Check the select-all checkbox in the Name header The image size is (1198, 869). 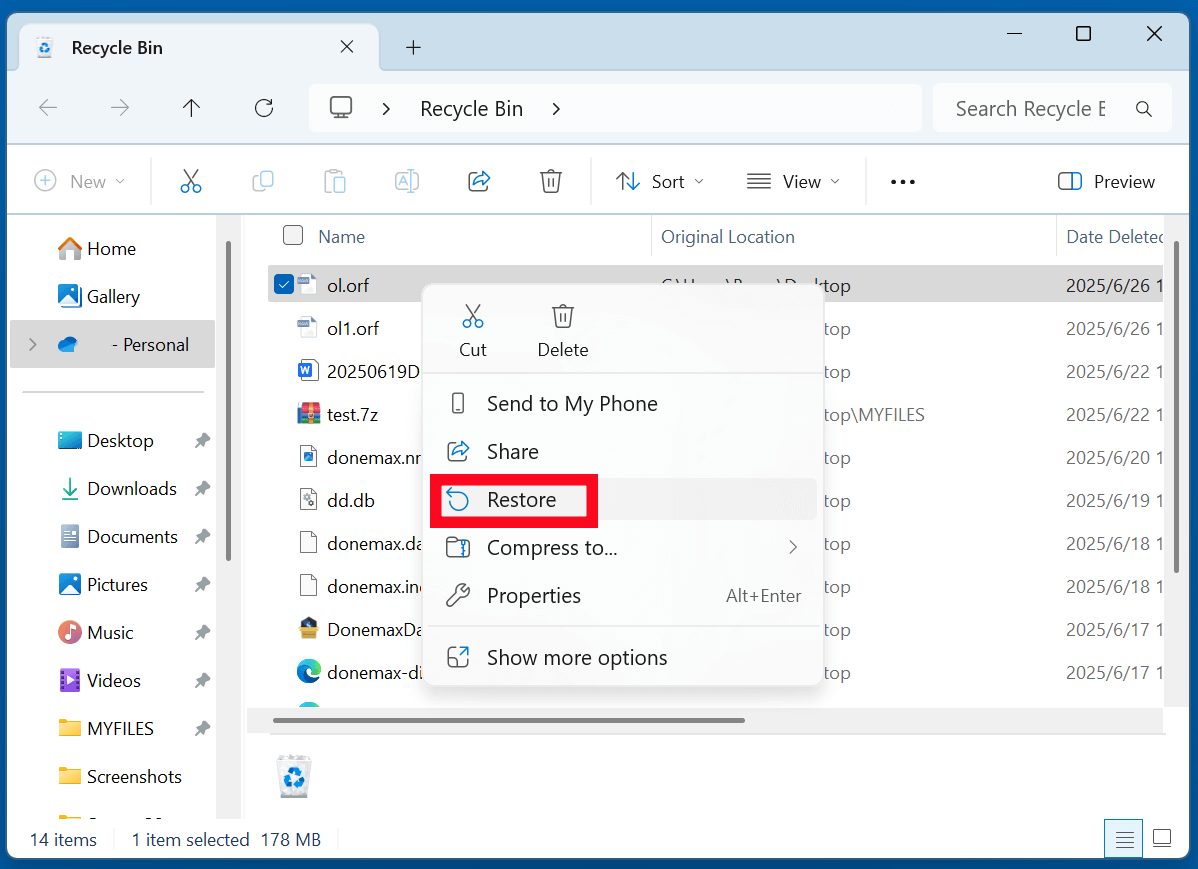click(x=292, y=235)
